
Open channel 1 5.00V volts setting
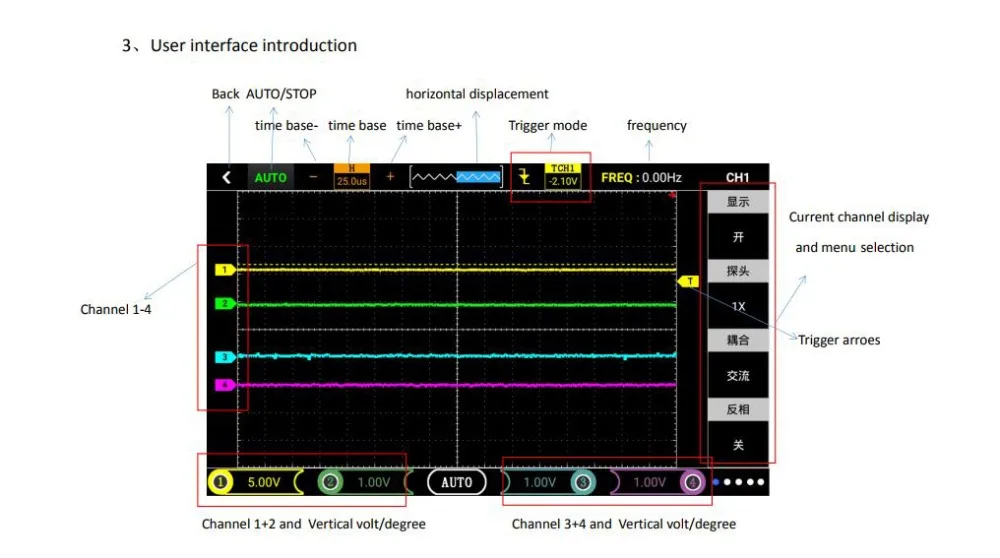(264, 482)
